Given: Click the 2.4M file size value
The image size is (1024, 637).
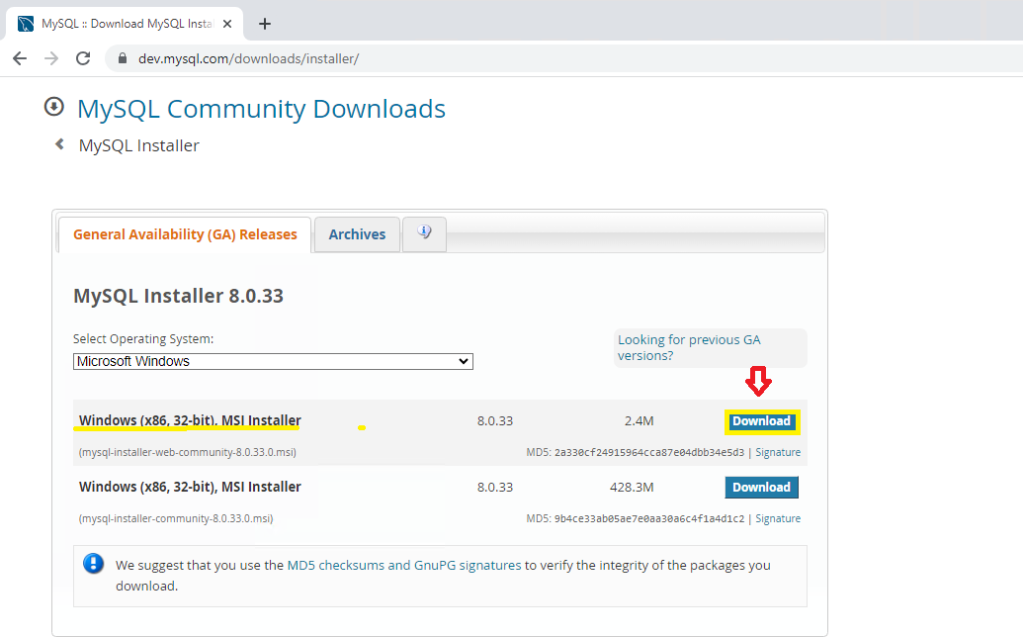Looking at the screenshot, I should point(639,421).
